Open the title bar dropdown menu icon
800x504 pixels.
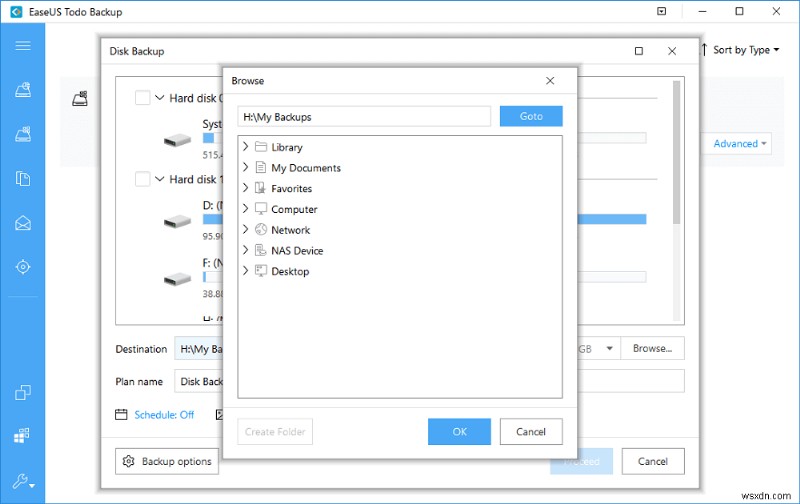click(x=661, y=11)
